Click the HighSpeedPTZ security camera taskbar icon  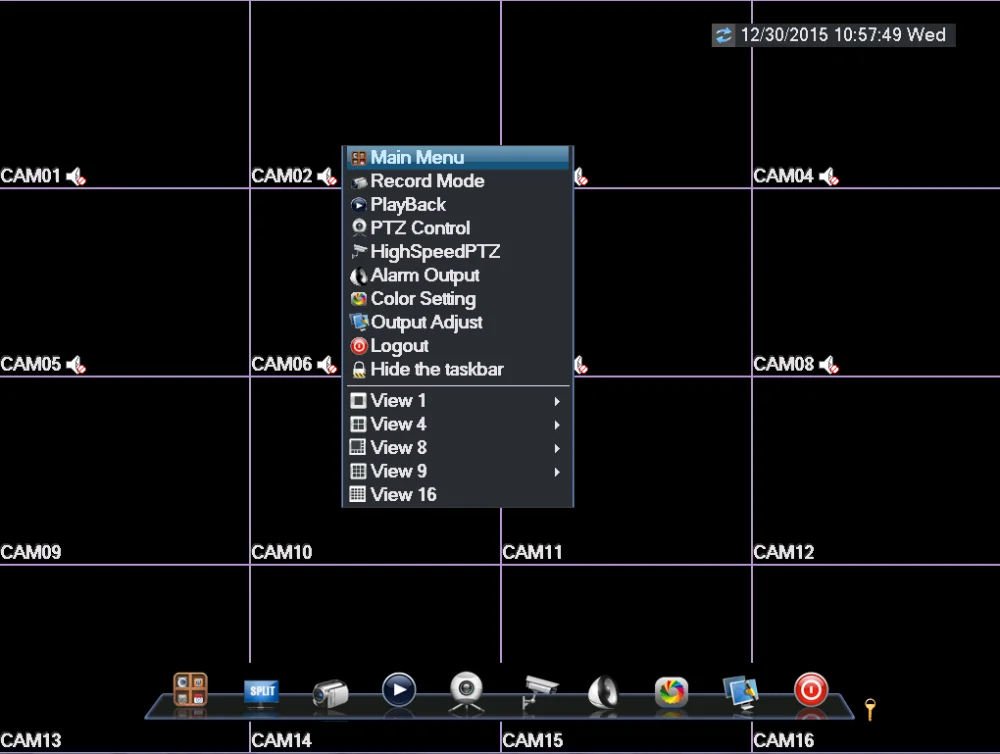(540, 691)
